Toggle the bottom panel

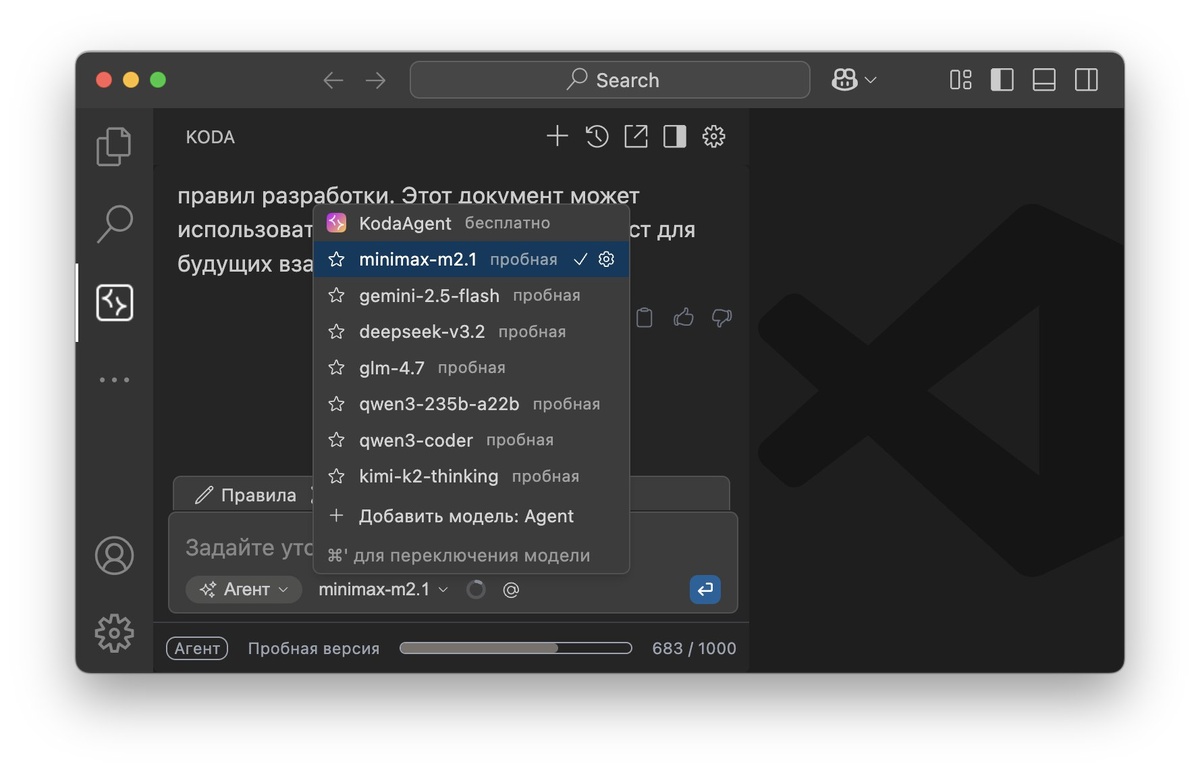pyautogui.click(x=1044, y=80)
